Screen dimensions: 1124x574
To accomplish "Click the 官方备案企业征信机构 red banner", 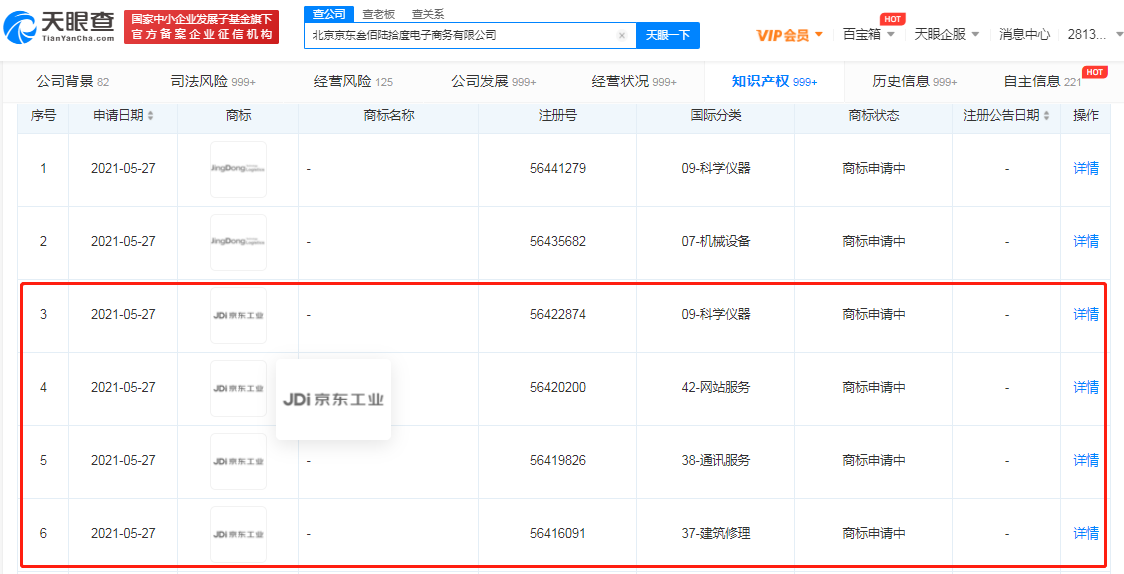I will click(201, 27).
